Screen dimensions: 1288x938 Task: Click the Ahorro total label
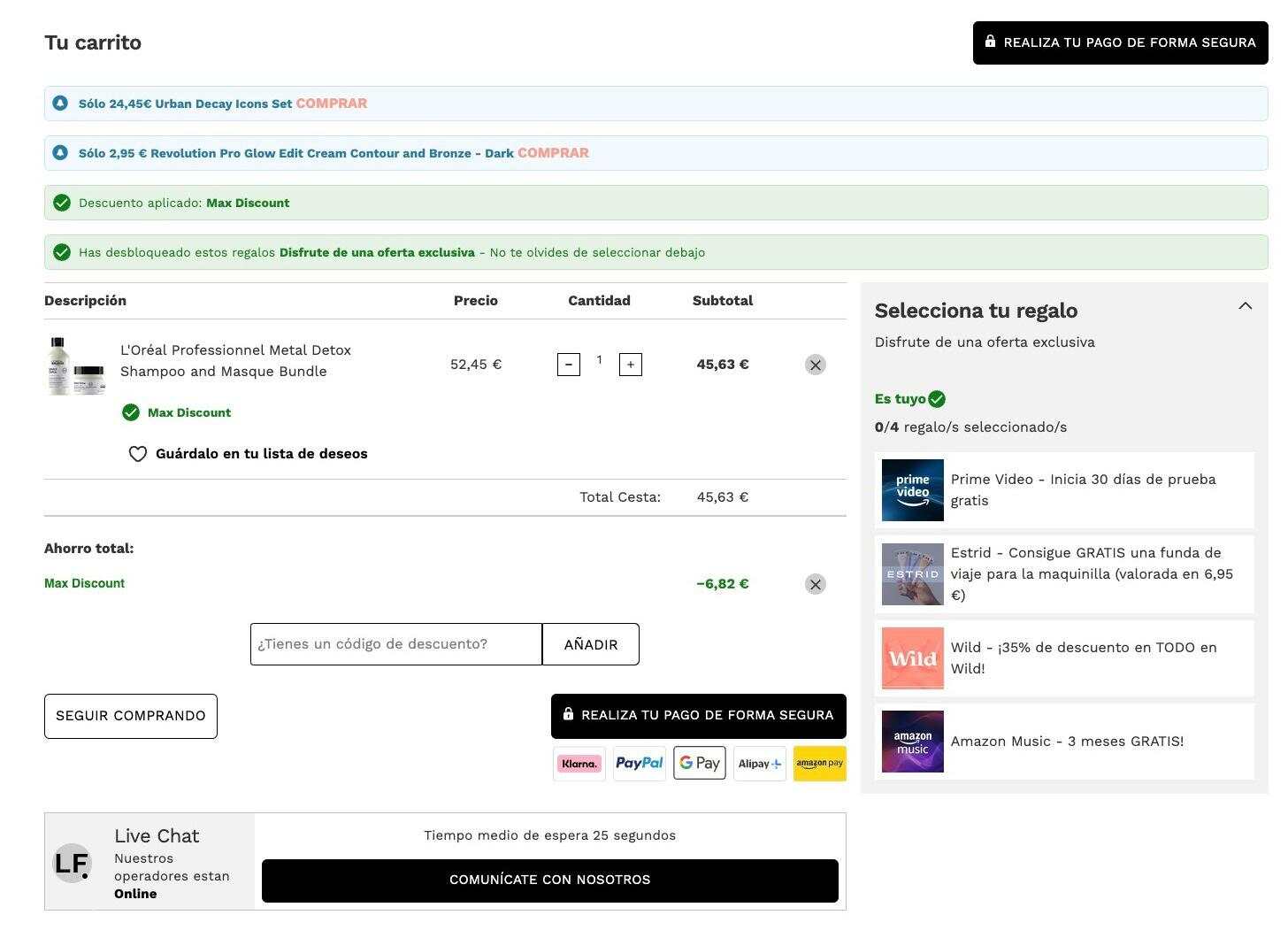click(89, 549)
